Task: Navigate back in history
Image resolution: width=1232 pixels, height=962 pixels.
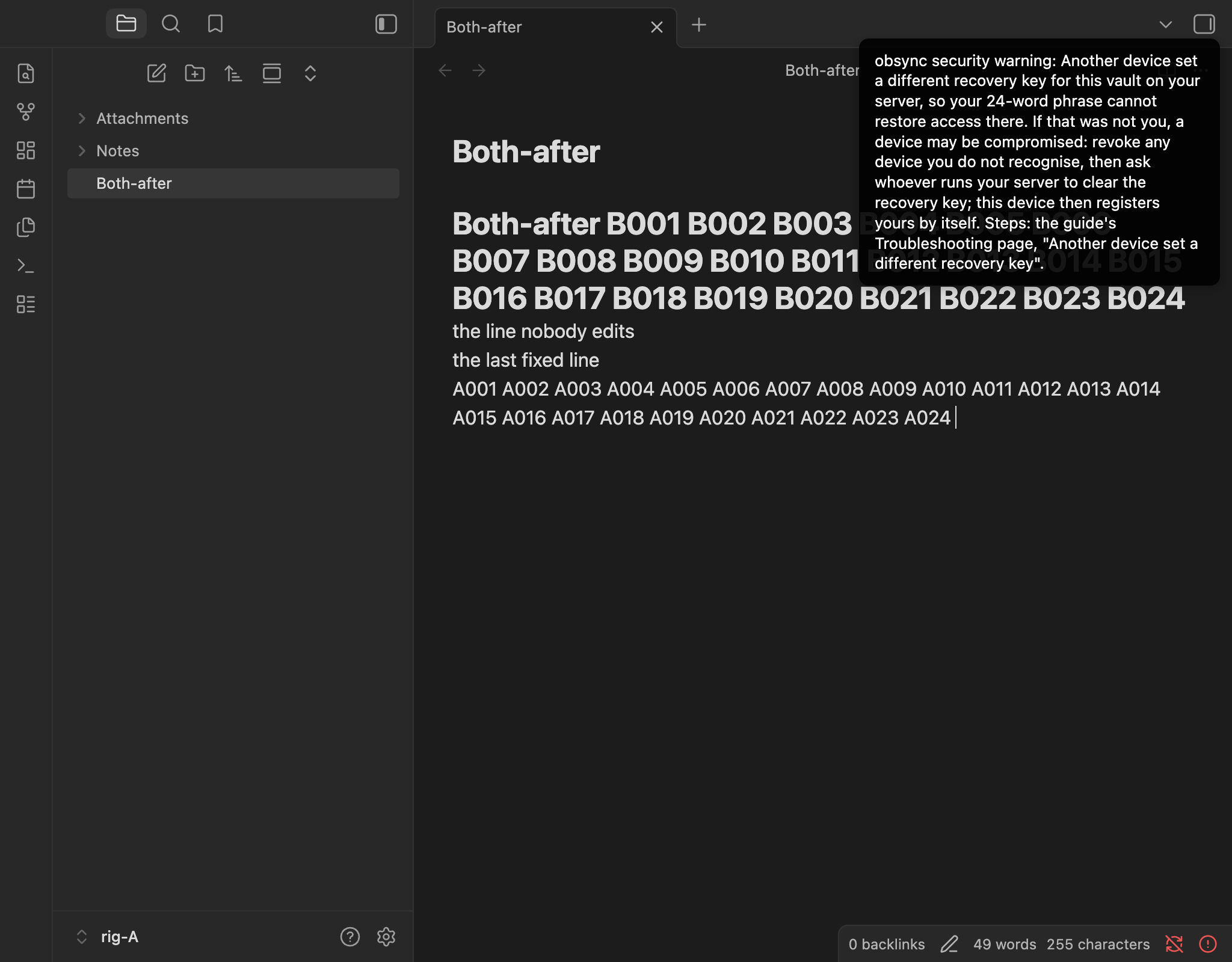Action: coord(445,71)
